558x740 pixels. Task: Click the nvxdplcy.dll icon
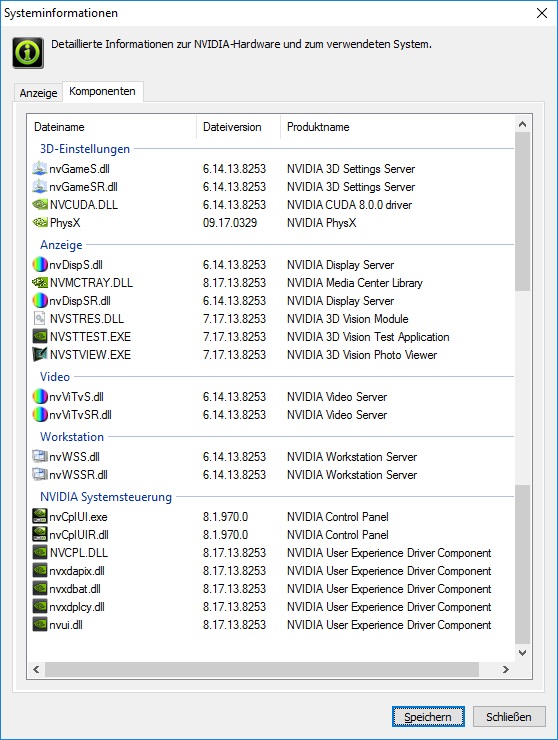coord(40,606)
